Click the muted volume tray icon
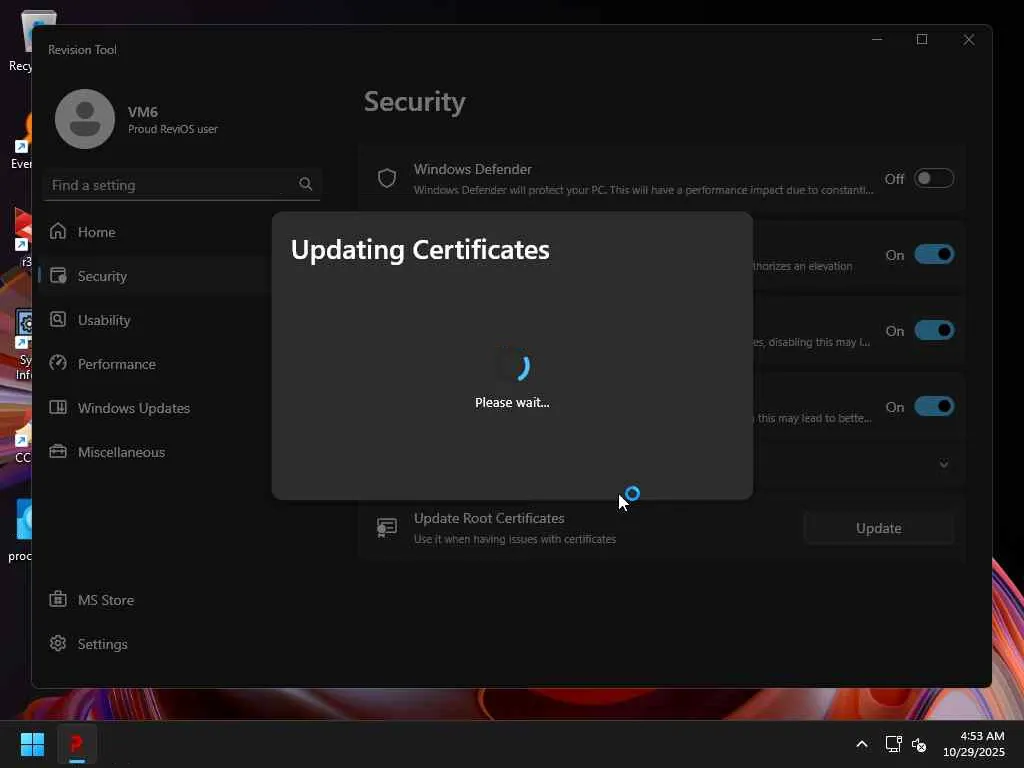This screenshot has height=768, width=1024. tap(919, 744)
